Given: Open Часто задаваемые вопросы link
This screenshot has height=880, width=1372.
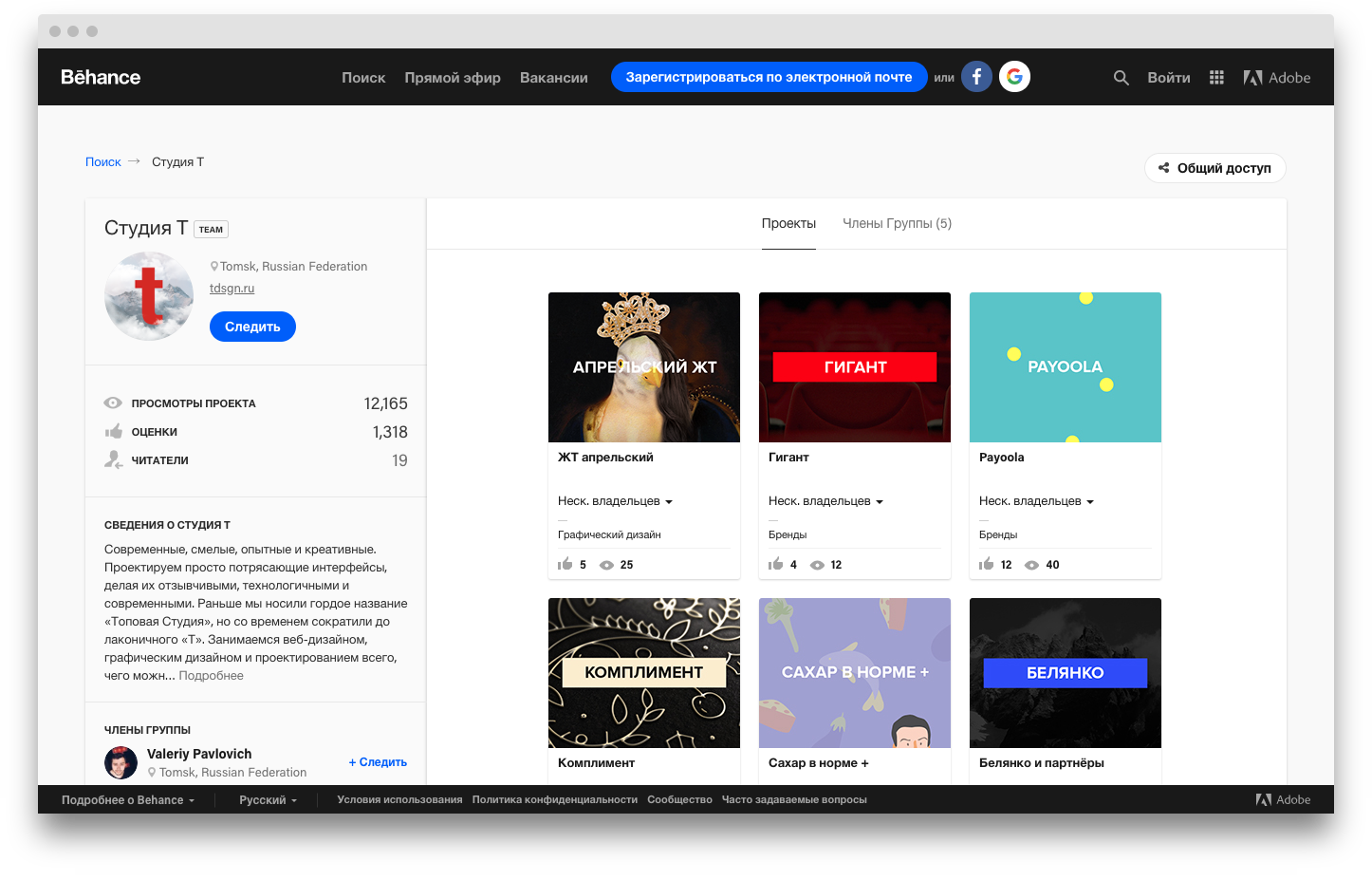Looking at the screenshot, I should [794, 799].
